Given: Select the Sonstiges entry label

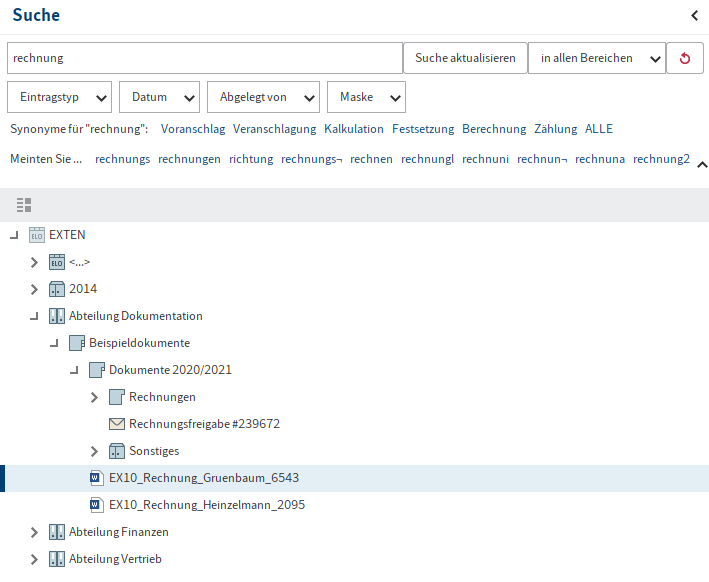Looking at the screenshot, I should [154, 451].
